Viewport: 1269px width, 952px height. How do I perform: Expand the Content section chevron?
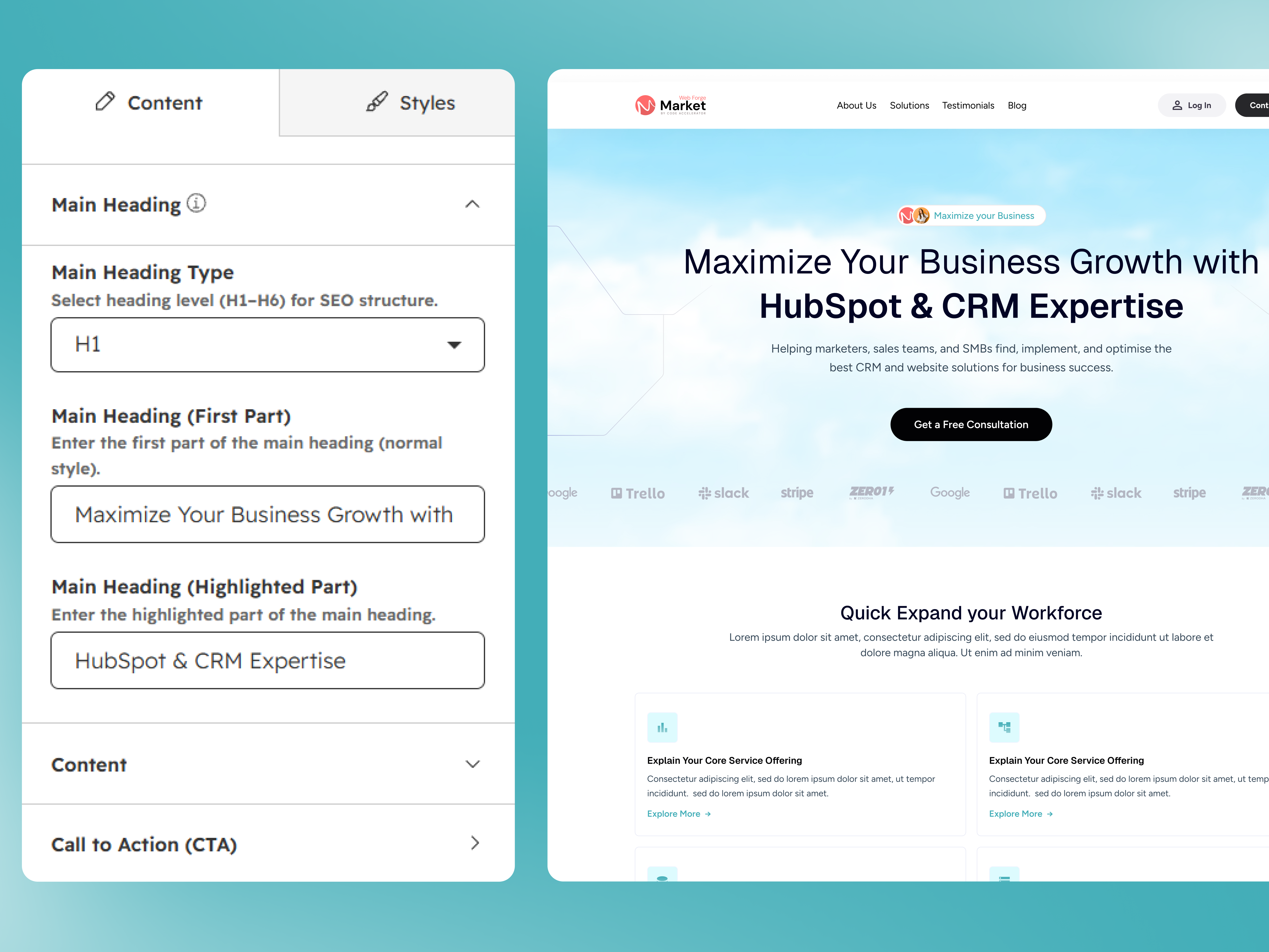pyautogui.click(x=472, y=764)
